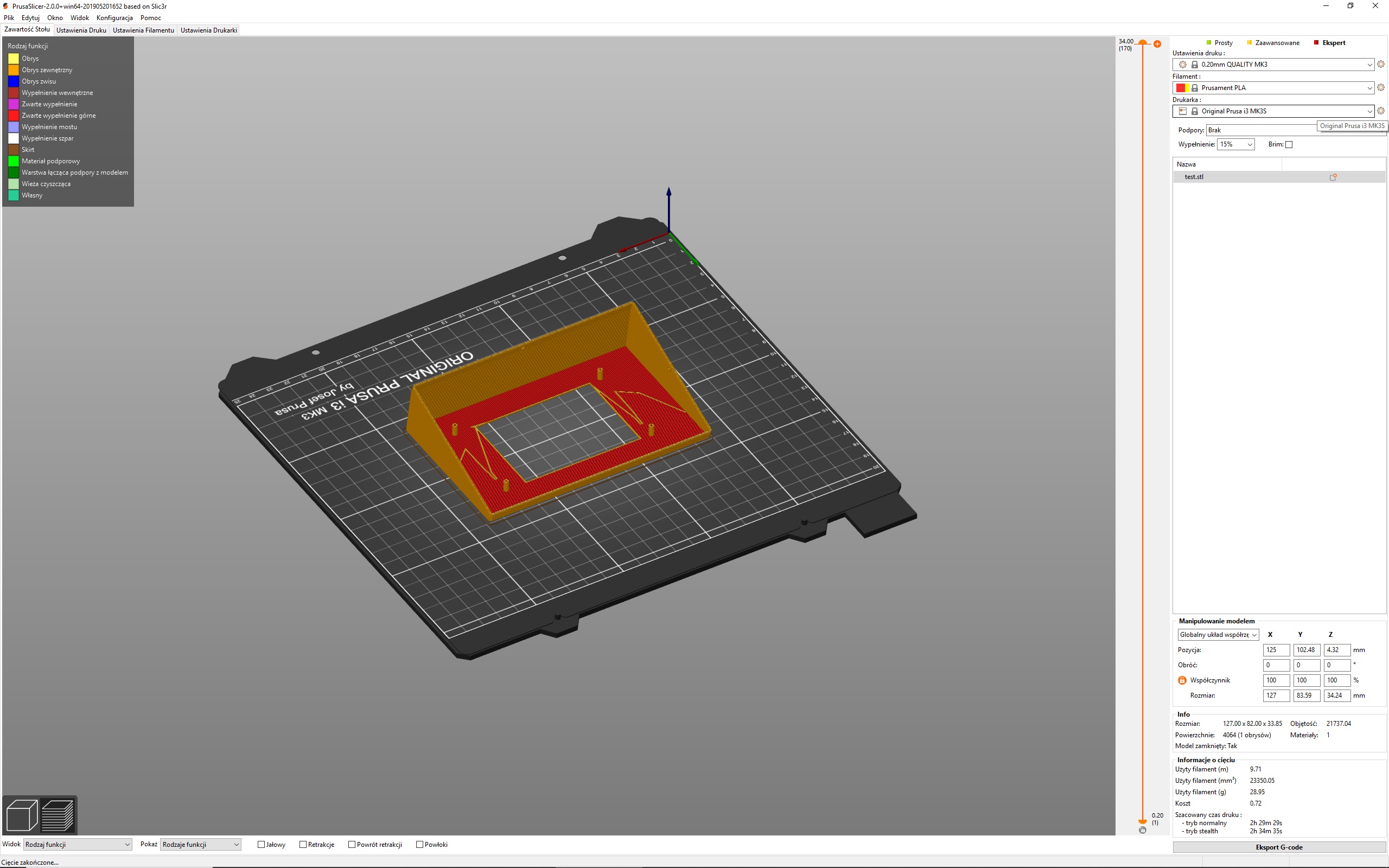
Task: Click the uniform scaling lock beside Współczynnik
Action: (1182, 680)
